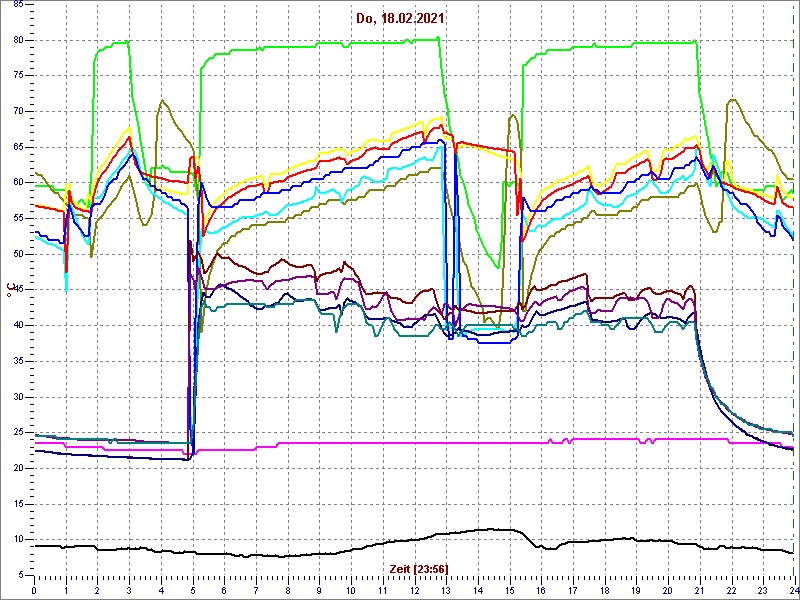Select the 45 tick label on temperature axis
800x600 pixels.
point(16,290)
